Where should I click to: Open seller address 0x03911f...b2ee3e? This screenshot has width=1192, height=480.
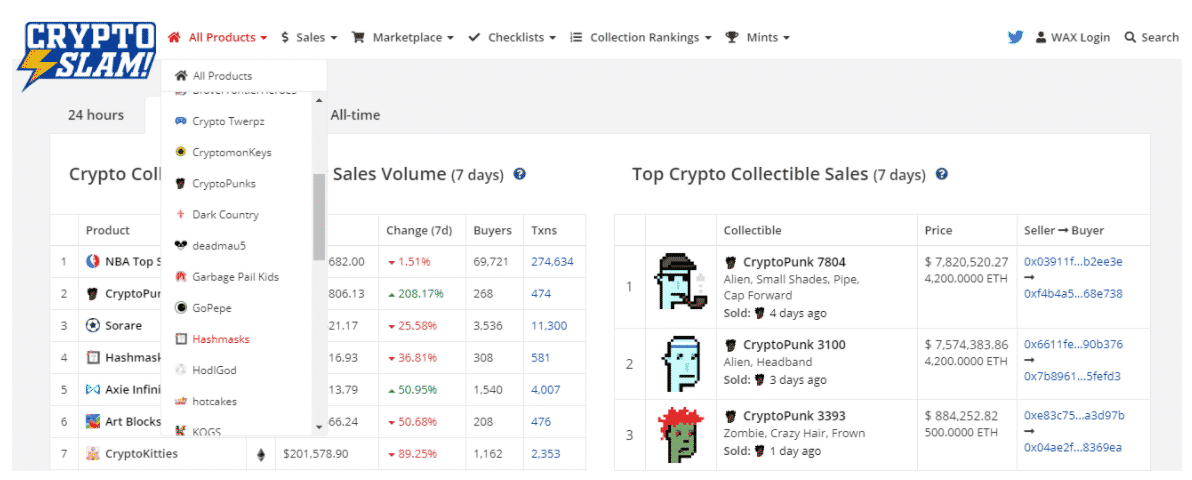coord(1073,262)
